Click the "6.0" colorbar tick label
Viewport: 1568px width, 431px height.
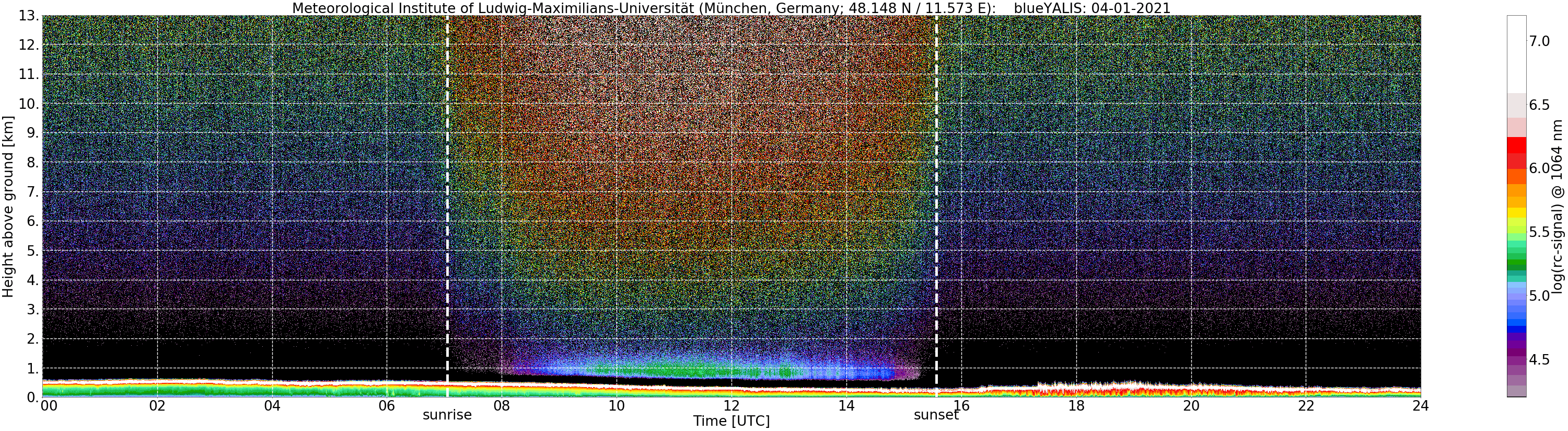coord(1540,168)
